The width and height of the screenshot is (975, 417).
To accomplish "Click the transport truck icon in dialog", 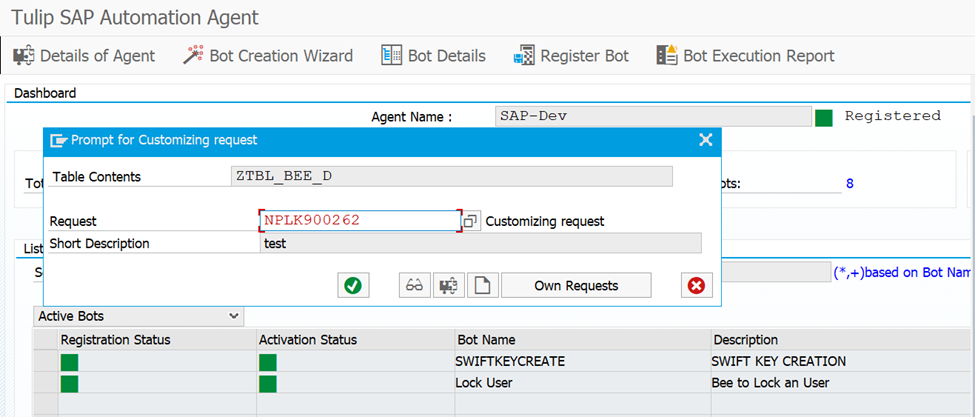I will pos(448,285).
